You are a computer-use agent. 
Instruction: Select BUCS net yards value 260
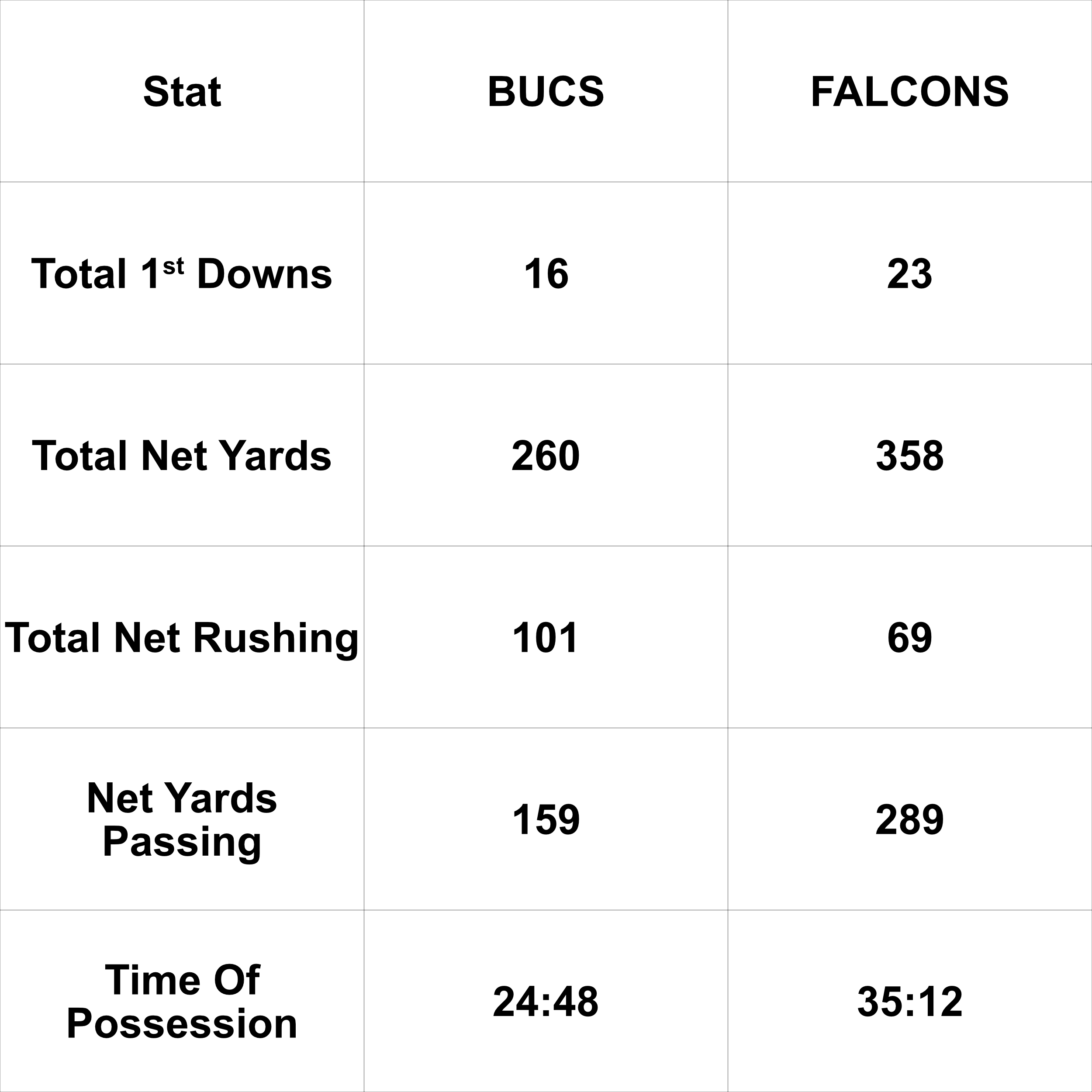point(546,456)
